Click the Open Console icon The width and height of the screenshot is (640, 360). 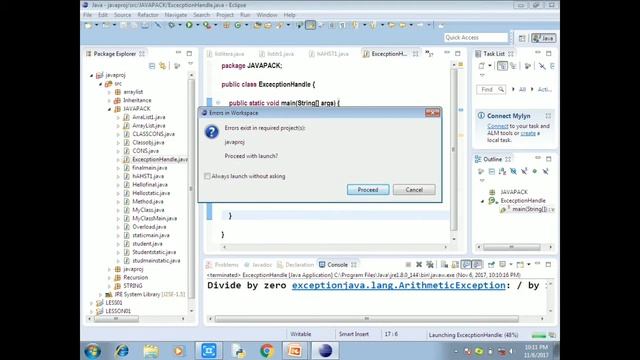pos(520,264)
